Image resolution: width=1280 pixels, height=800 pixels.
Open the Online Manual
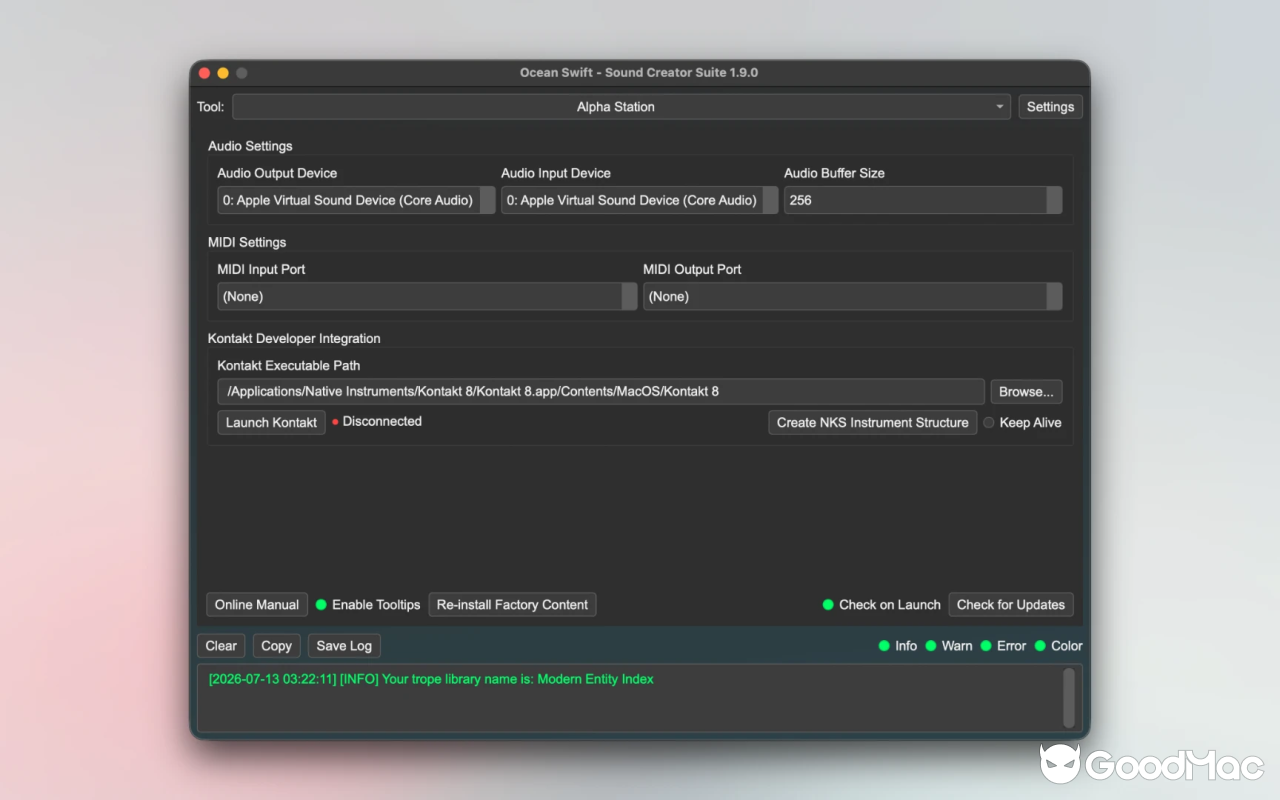(257, 604)
